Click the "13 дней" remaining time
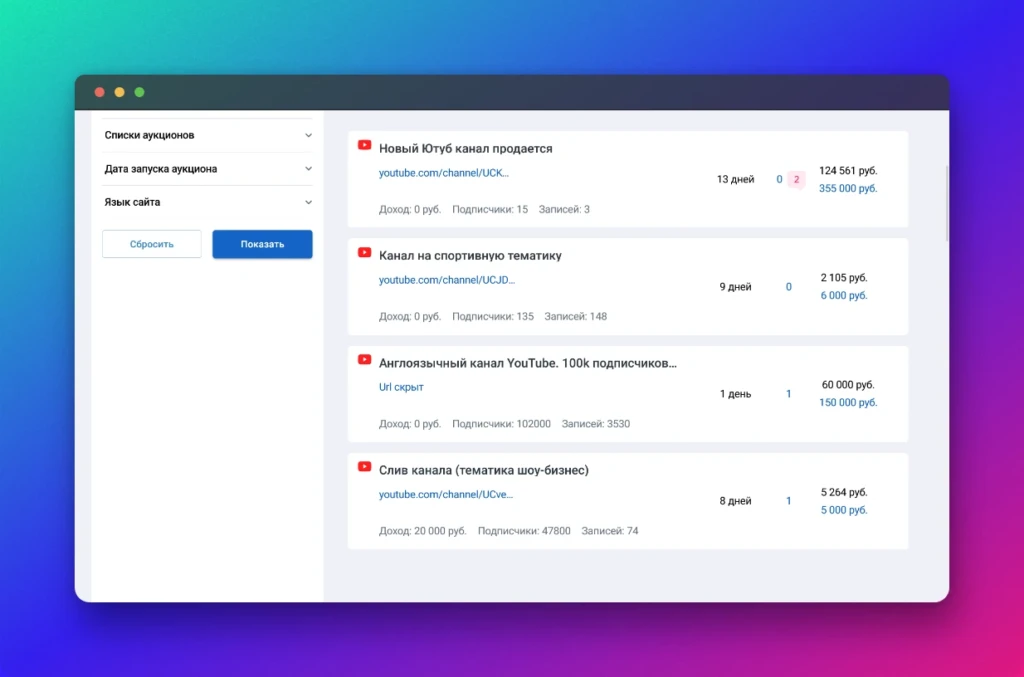The width and height of the screenshot is (1024, 677). click(735, 179)
